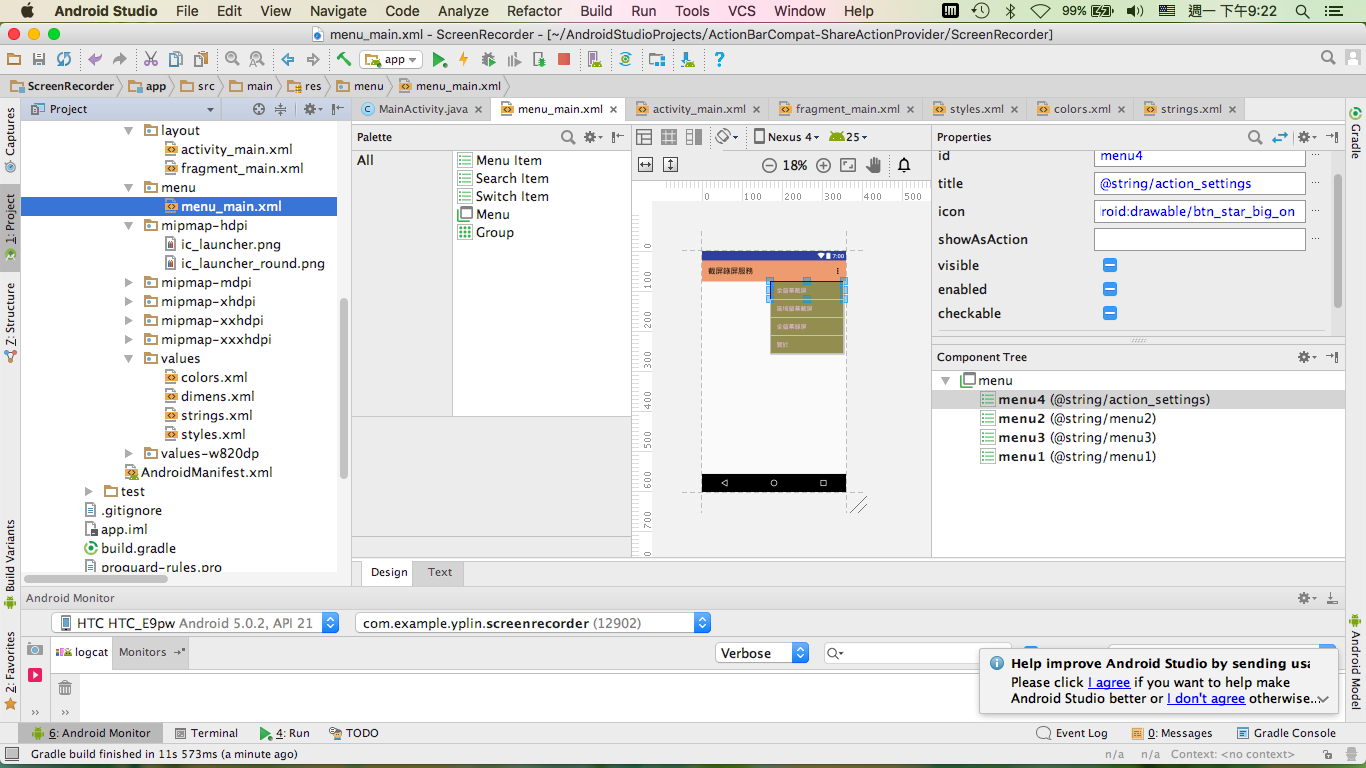The height and width of the screenshot is (768, 1366).
Task: Open the screen orientation dropdown
Action: [x=728, y=137]
